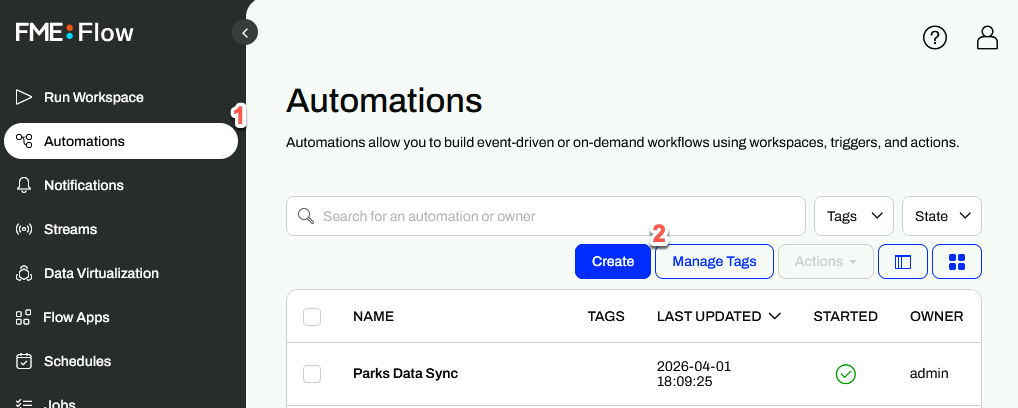Click the Automations workflow icon in sidebar
The width and height of the screenshot is (1018, 408).
(x=24, y=141)
